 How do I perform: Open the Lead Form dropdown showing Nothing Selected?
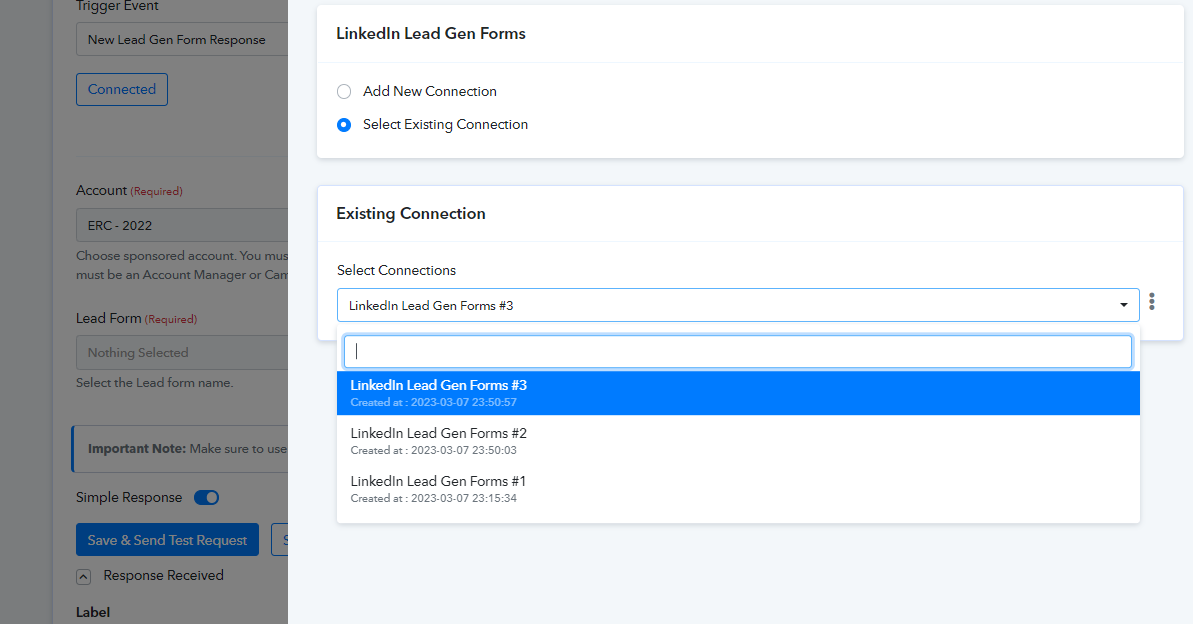tap(182, 352)
